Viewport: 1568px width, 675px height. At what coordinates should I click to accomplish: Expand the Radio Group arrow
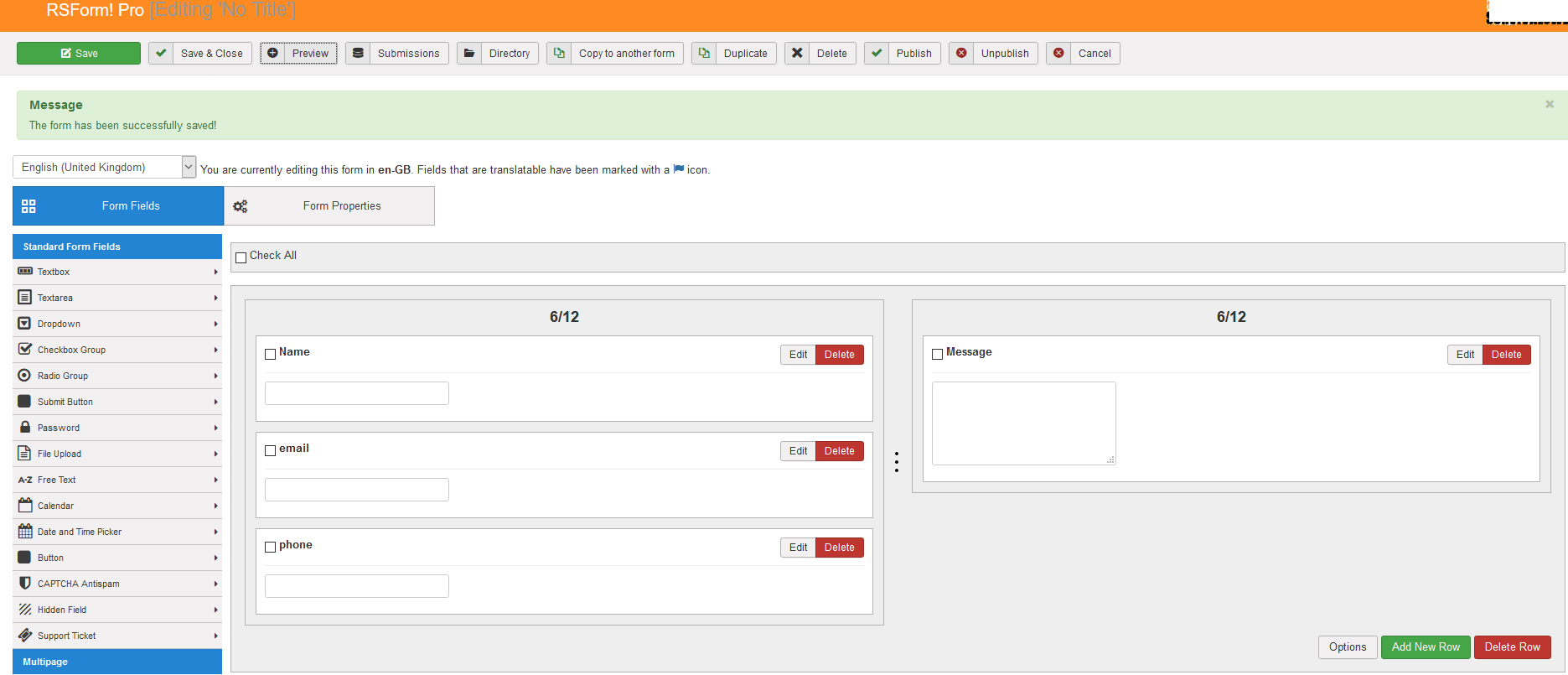pos(215,376)
